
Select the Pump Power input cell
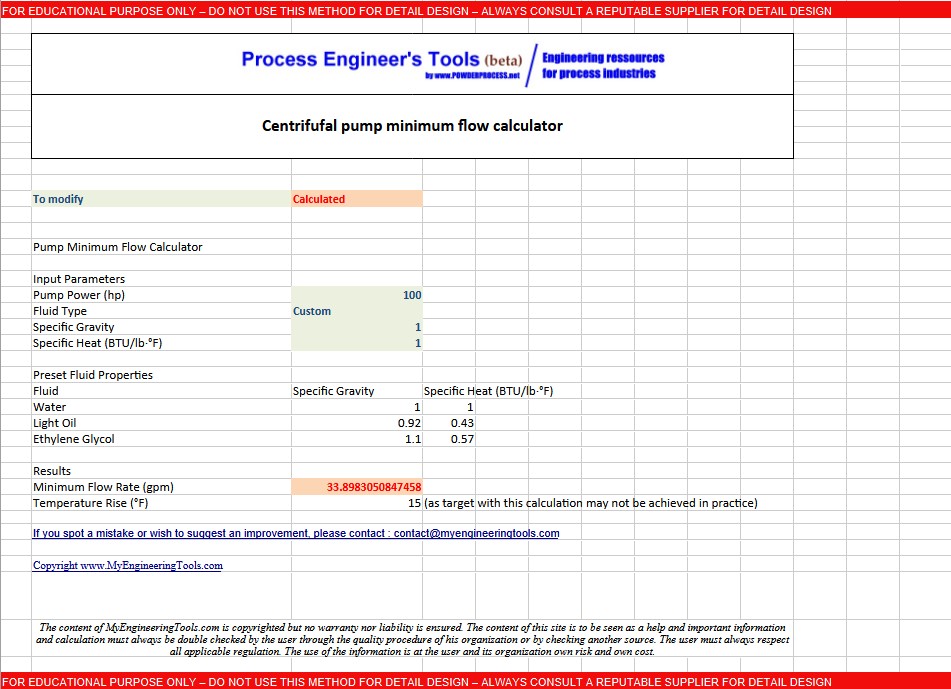[355, 295]
